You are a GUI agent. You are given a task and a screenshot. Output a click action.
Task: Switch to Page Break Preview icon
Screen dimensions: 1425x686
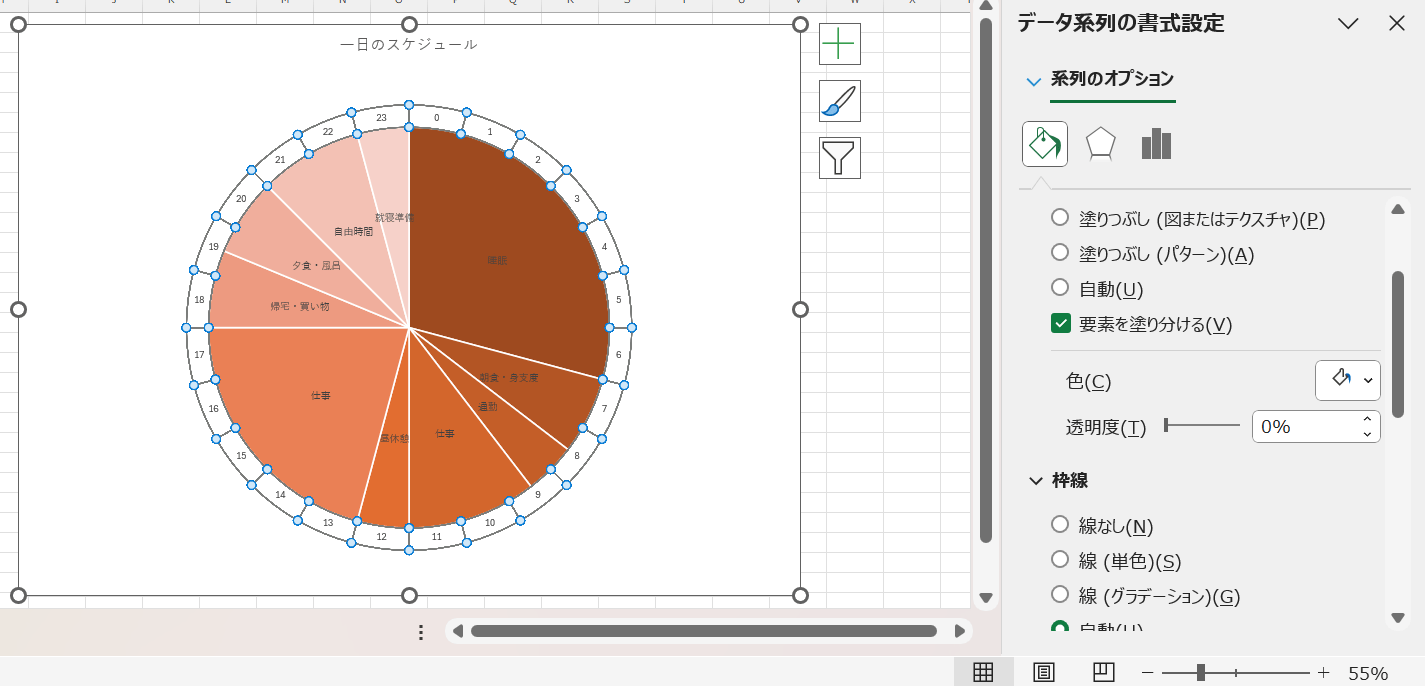click(x=1103, y=672)
